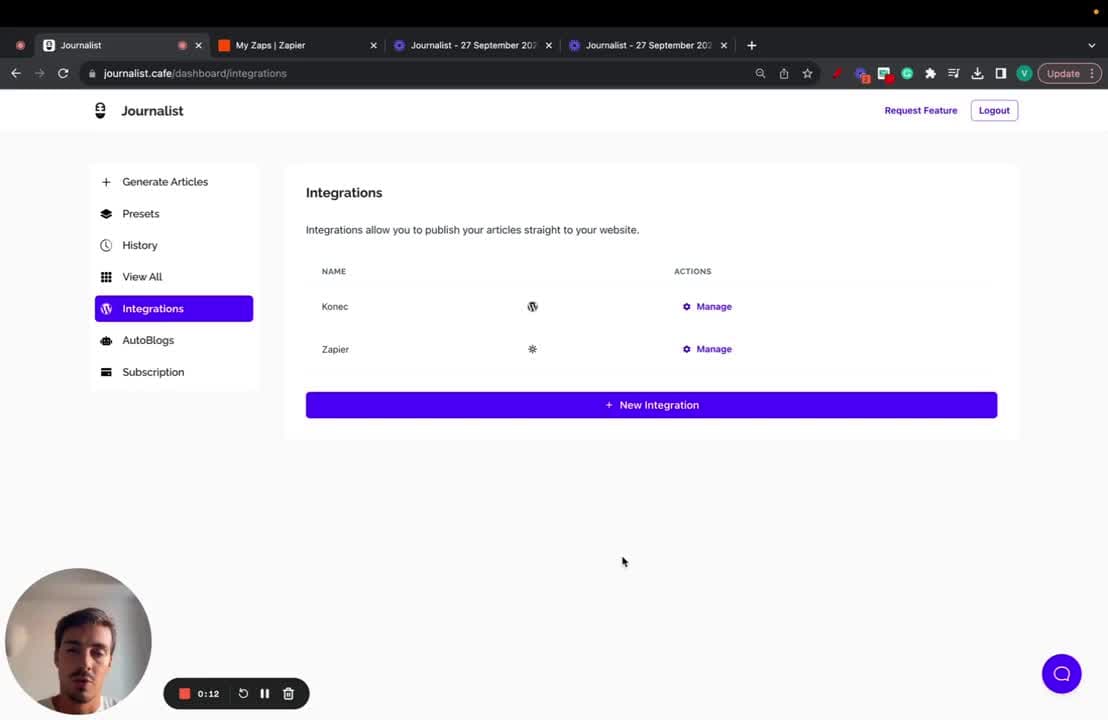The image size is (1108, 720).
Task: Click the Request Feature link
Action: click(920, 110)
